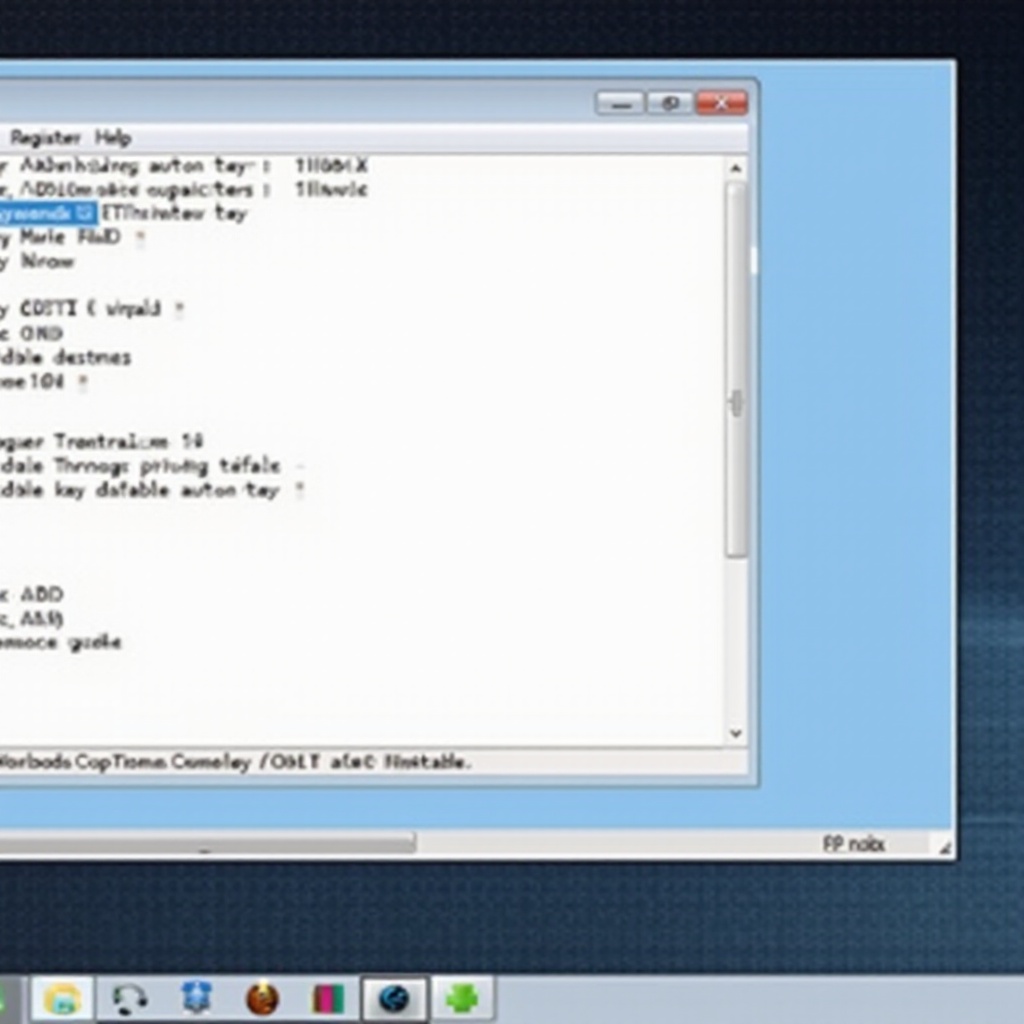Restore the inner window size
The width and height of the screenshot is (1024, 1024).
tap(669, 103)
